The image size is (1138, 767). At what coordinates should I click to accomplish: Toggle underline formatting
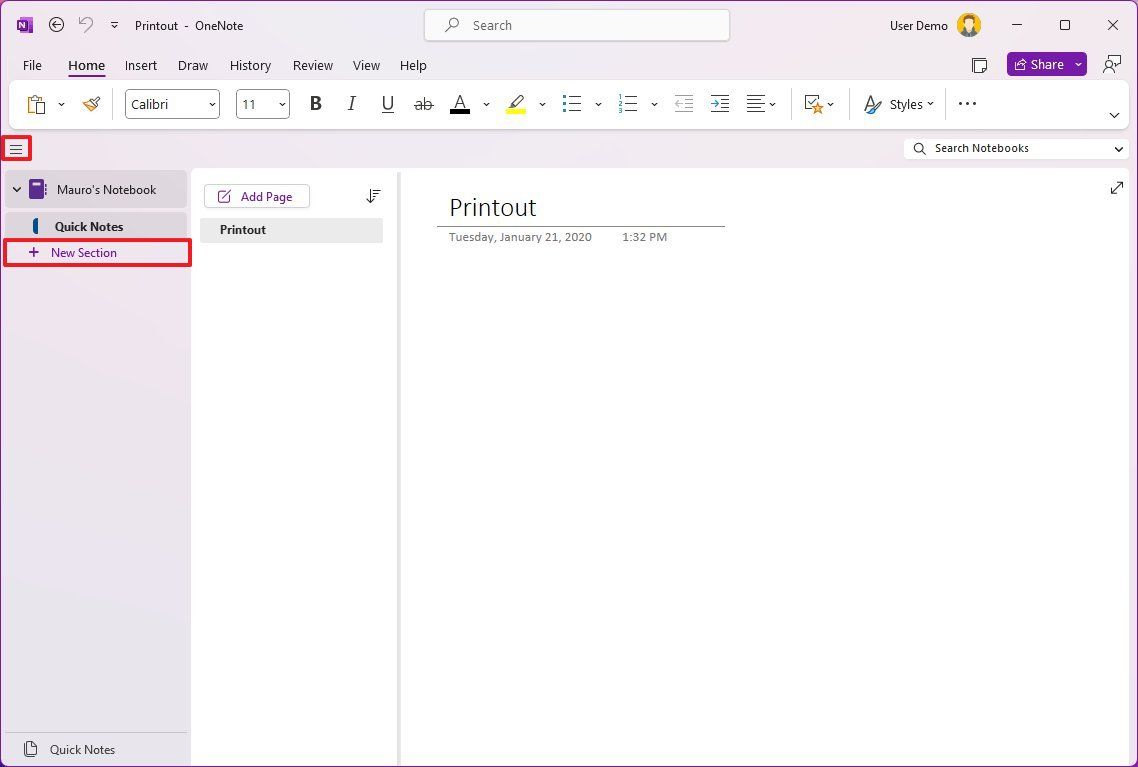(x=387, y=103)
